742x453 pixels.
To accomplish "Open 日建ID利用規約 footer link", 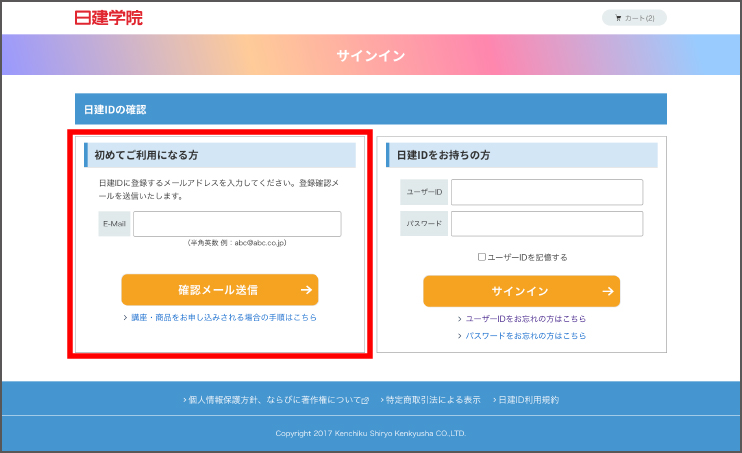I will point(529,400).
